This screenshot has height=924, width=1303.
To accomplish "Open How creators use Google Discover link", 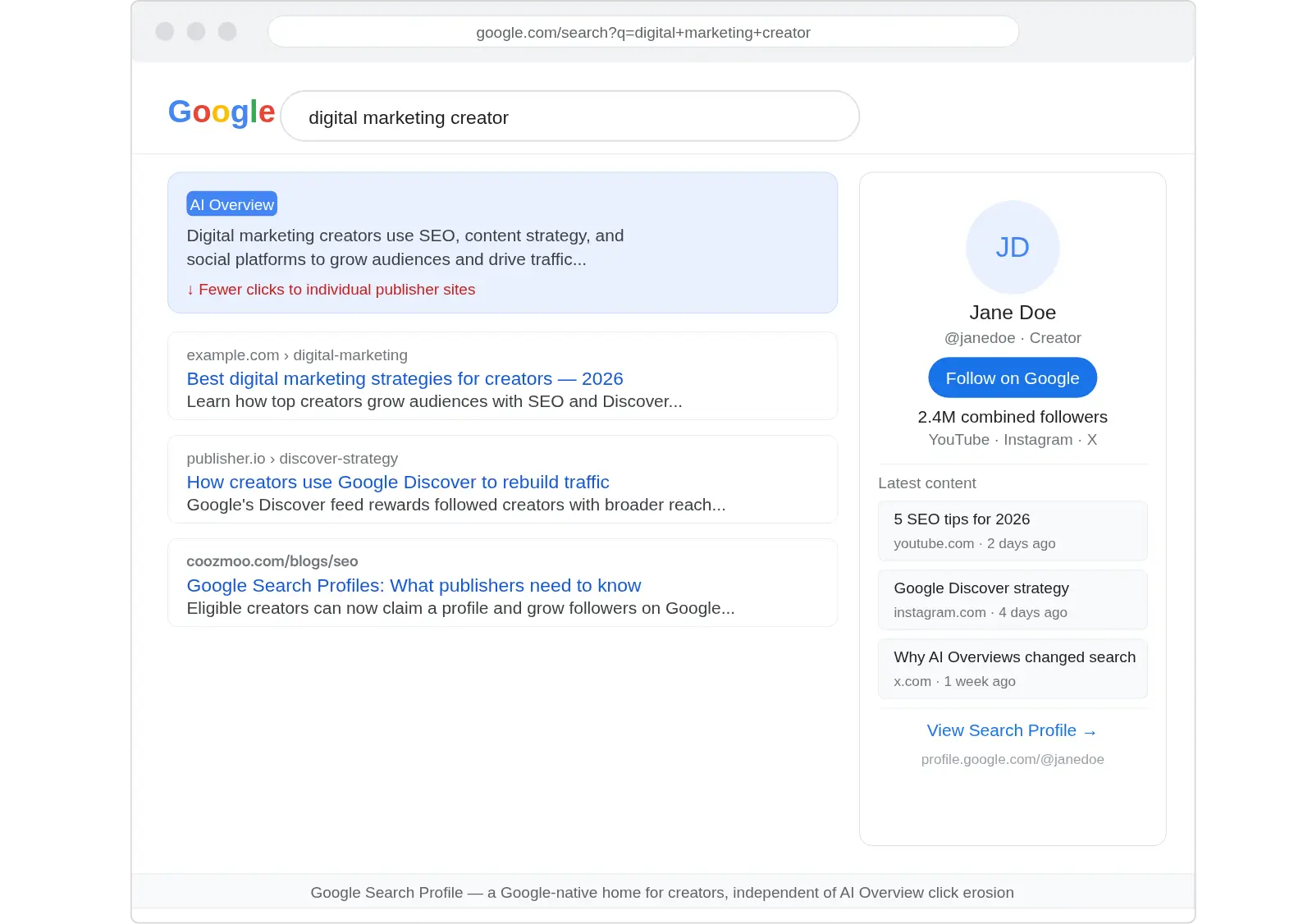I will coord(398,482).
